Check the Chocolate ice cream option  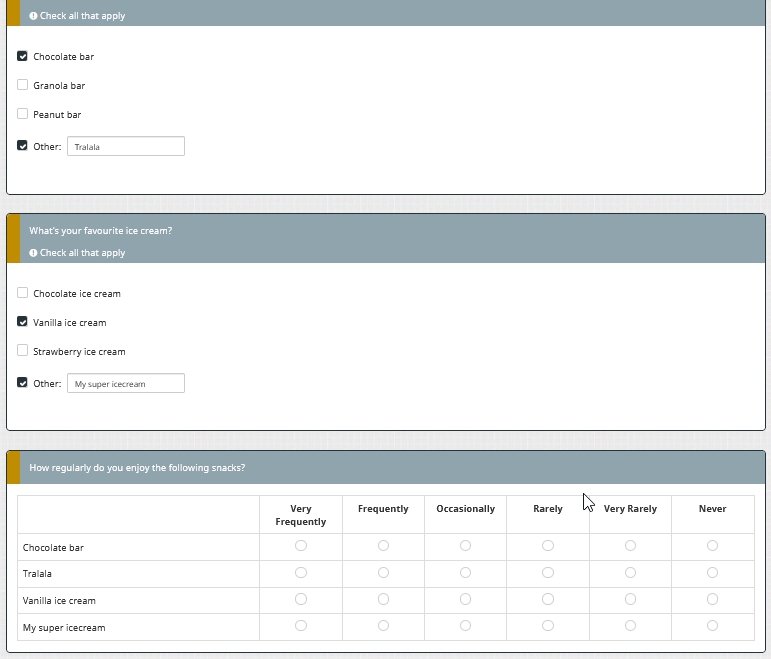[x=23, y=294]
